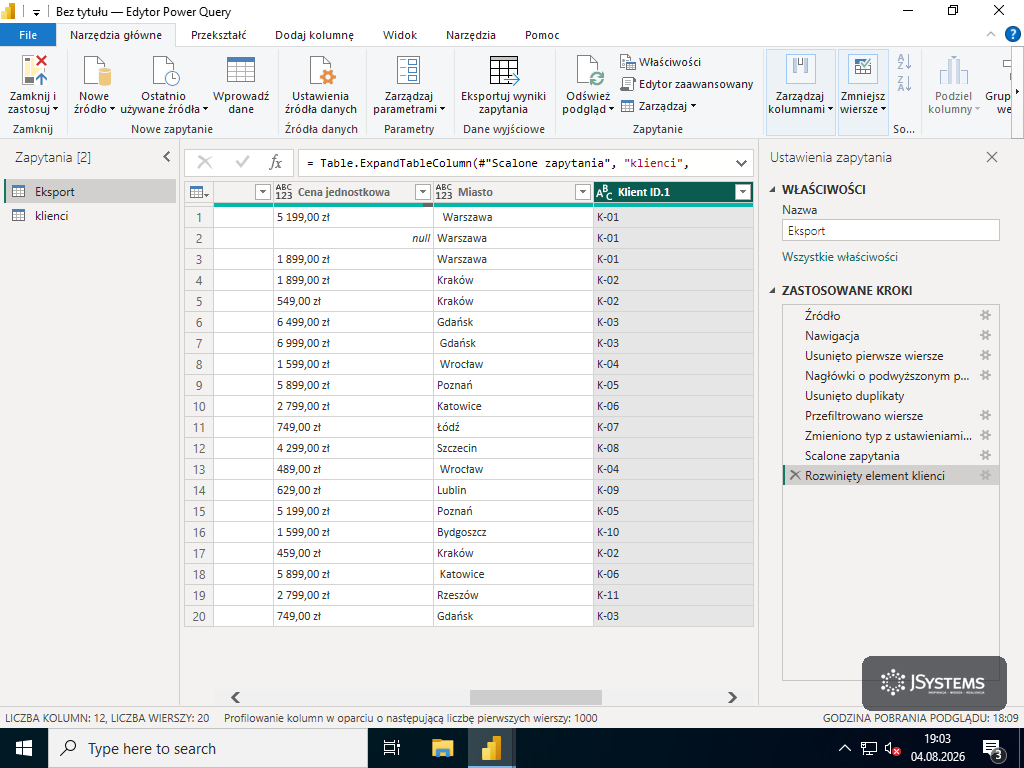Viewport: 1024px width, 768px height.
Task: Select Zmieniono typ z ustawieniami step
Action: (x=891, y=436)
